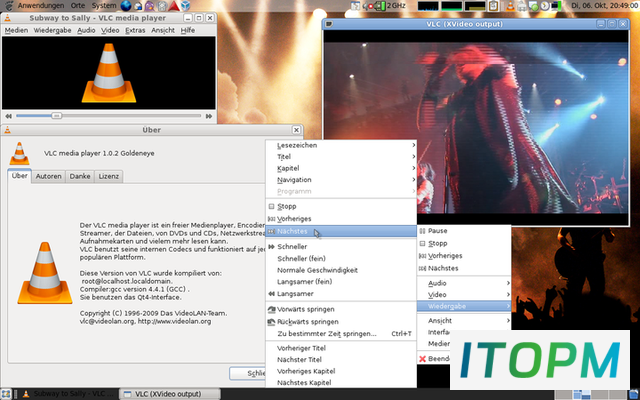Image resolution: width=640 pixels, height=400 pixels.
Task: Choose Langsamer (fein) playback speed
Action: tap(341, 282)
